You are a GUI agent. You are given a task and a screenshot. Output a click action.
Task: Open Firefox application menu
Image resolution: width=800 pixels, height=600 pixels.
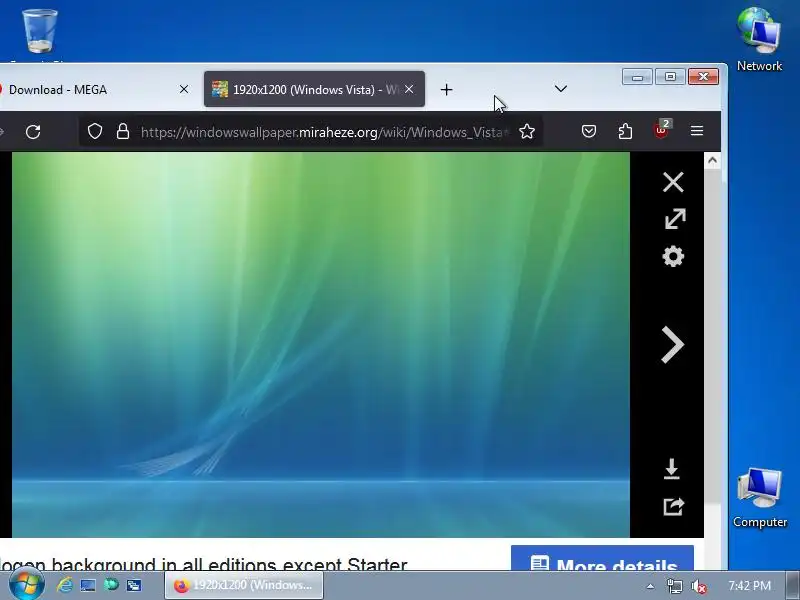[x=697, y=131]
